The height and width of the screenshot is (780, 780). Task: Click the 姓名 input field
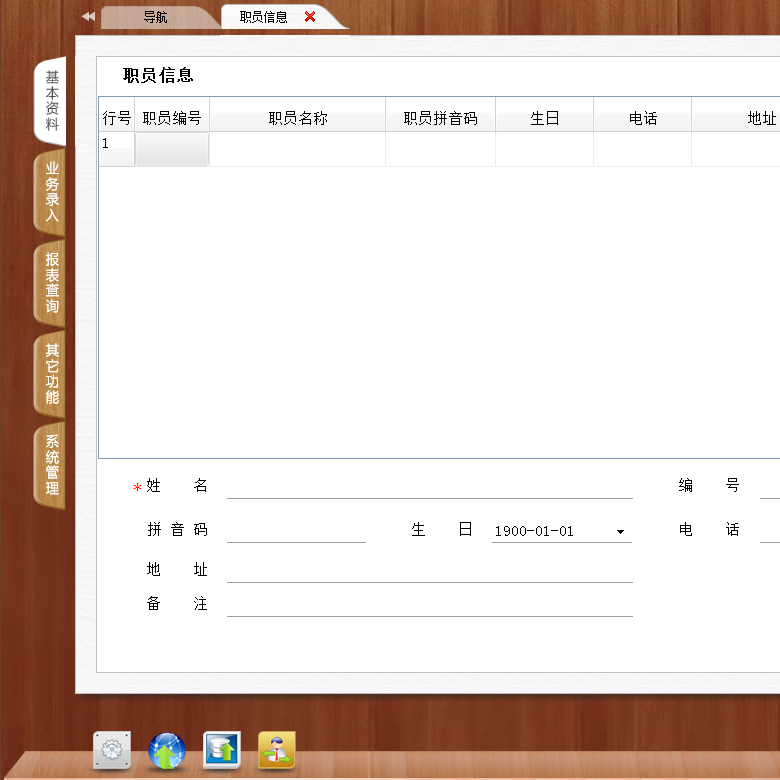[430, 486]
